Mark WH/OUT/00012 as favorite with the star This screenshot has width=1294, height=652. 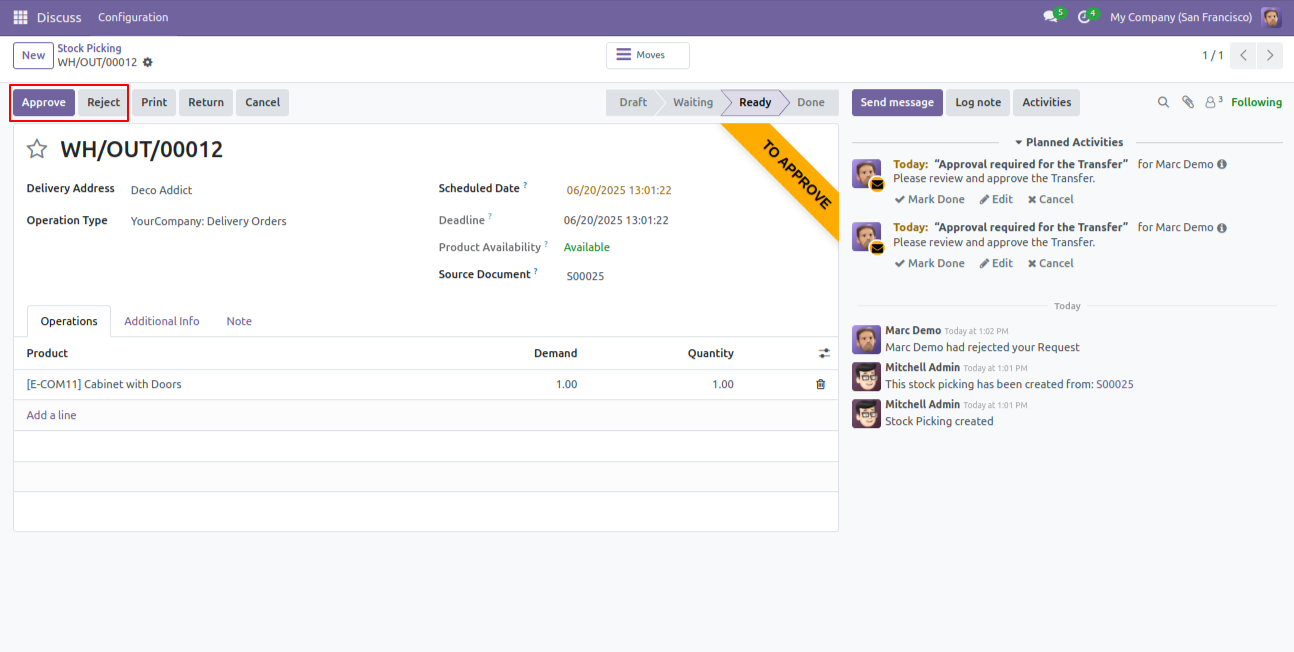click(37, 149)
